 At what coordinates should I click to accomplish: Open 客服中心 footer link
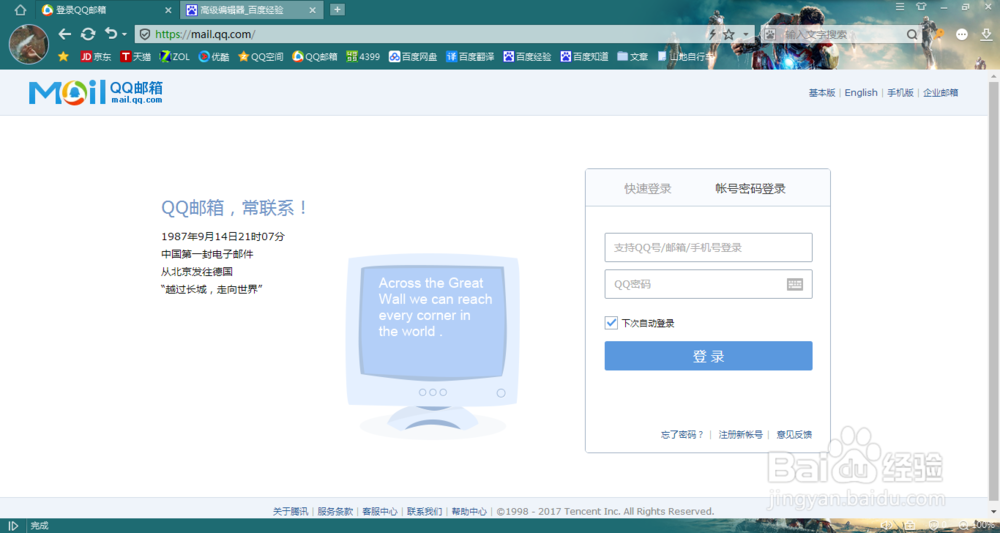pos(379,511)
